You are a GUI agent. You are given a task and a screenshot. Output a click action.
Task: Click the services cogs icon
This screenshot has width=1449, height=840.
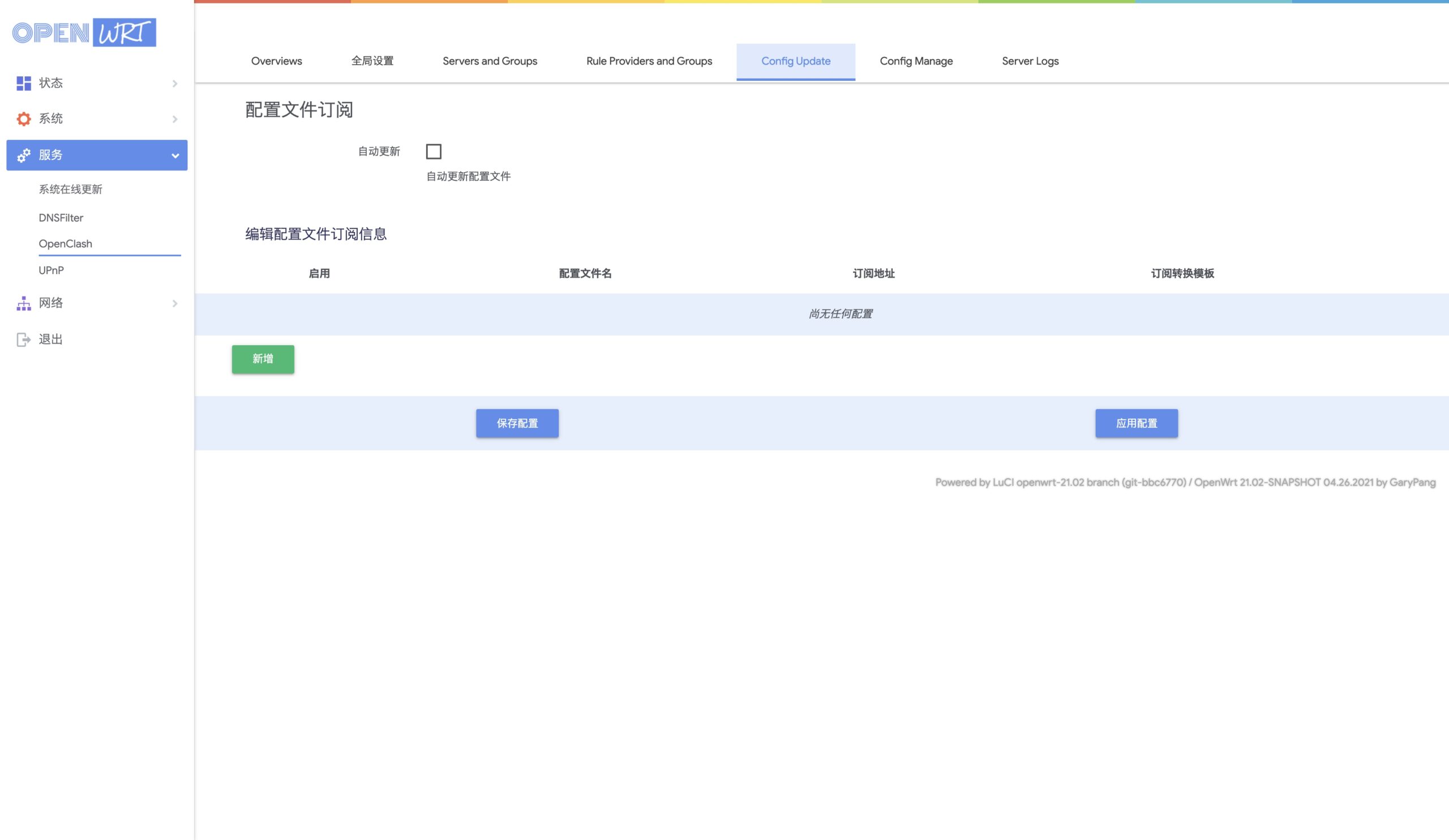(24, 155)
